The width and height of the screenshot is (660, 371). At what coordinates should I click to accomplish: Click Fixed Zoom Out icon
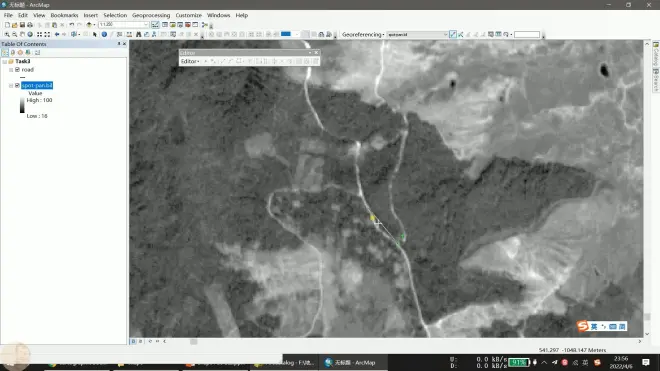click(47, 35)
